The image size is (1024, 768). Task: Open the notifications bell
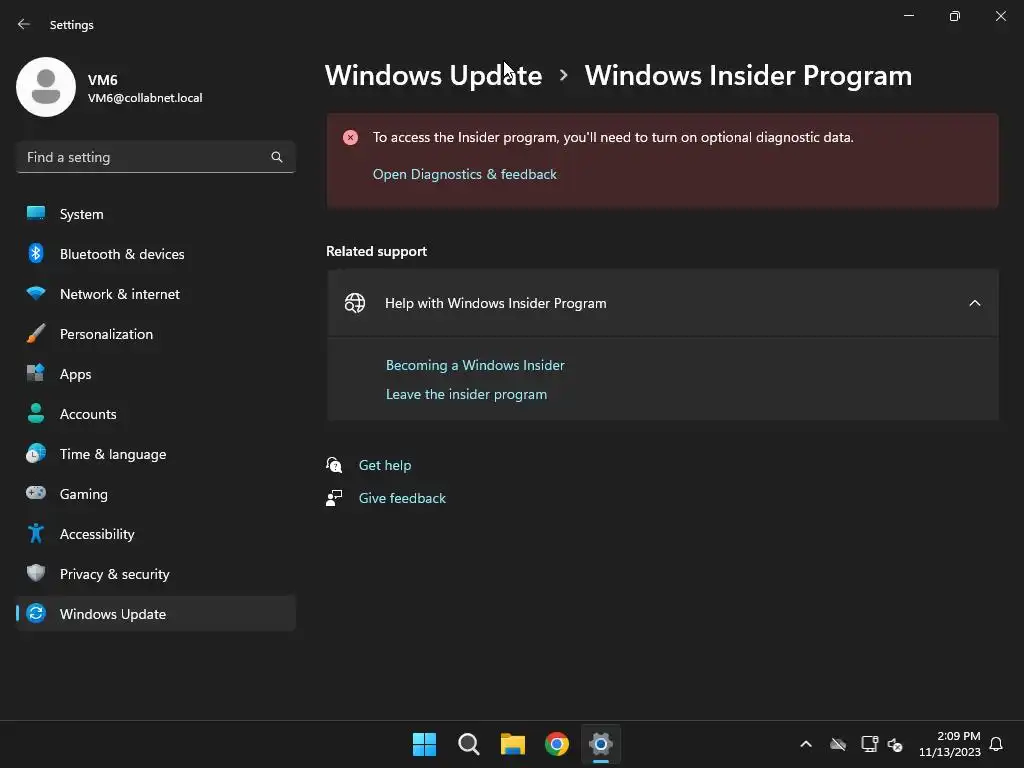pos(996,744)
